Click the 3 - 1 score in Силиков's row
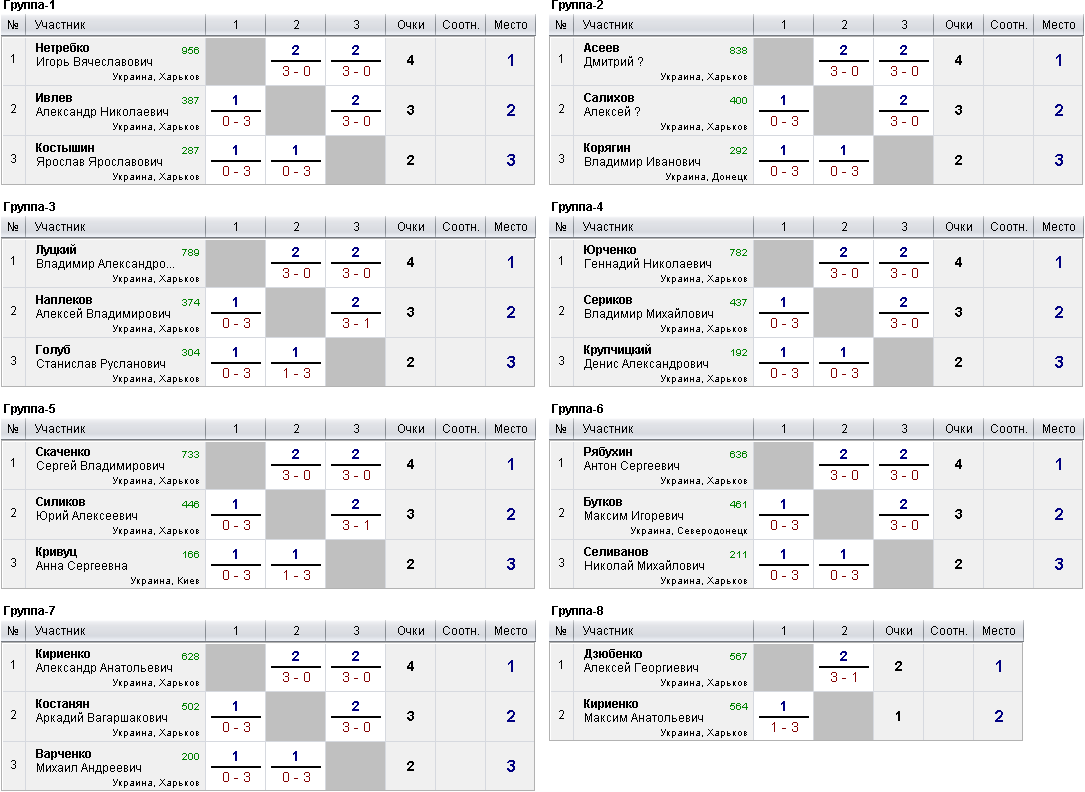The width and height of the screenshot is (1085, 792). [356, 525]
